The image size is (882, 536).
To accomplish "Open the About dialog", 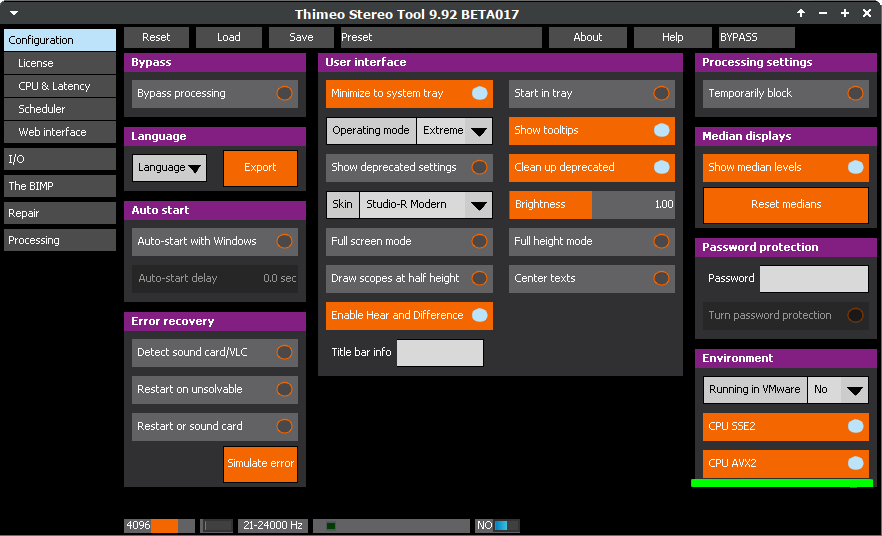I will [587, 37].
